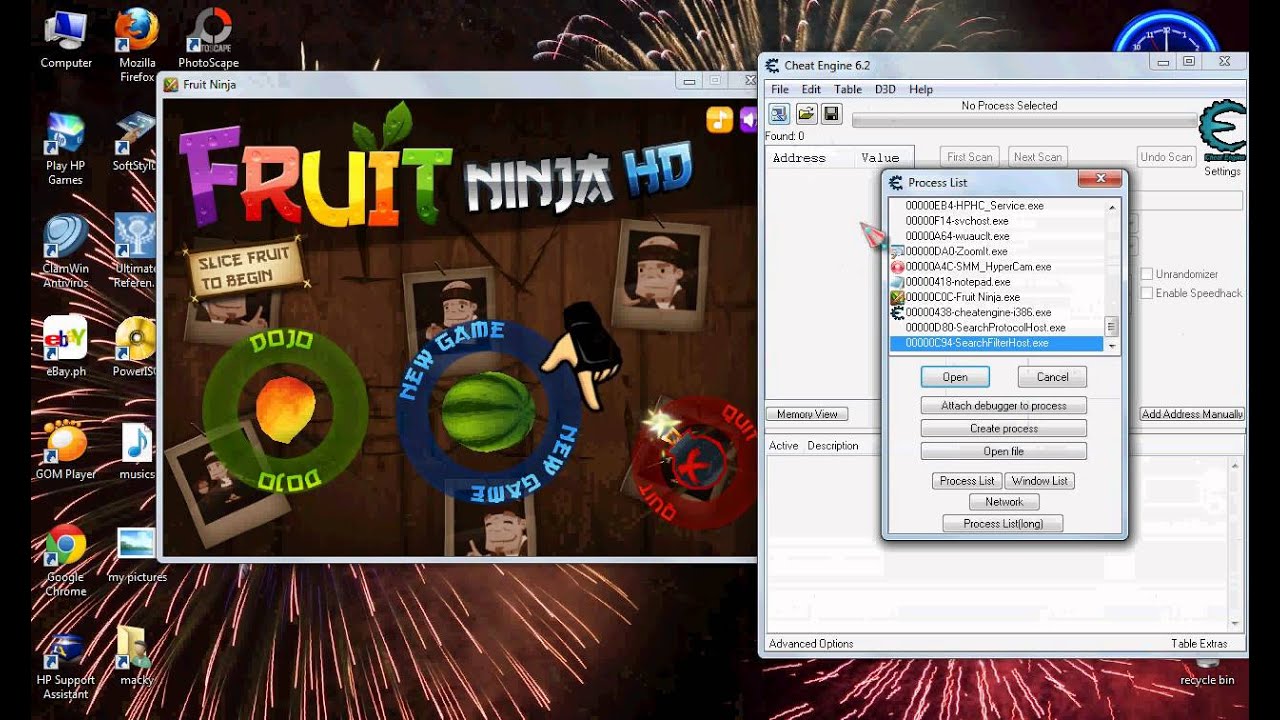1280x720 pixels.
Task: Click Attach debugger to process button
Action: [x=1003, y=406]
